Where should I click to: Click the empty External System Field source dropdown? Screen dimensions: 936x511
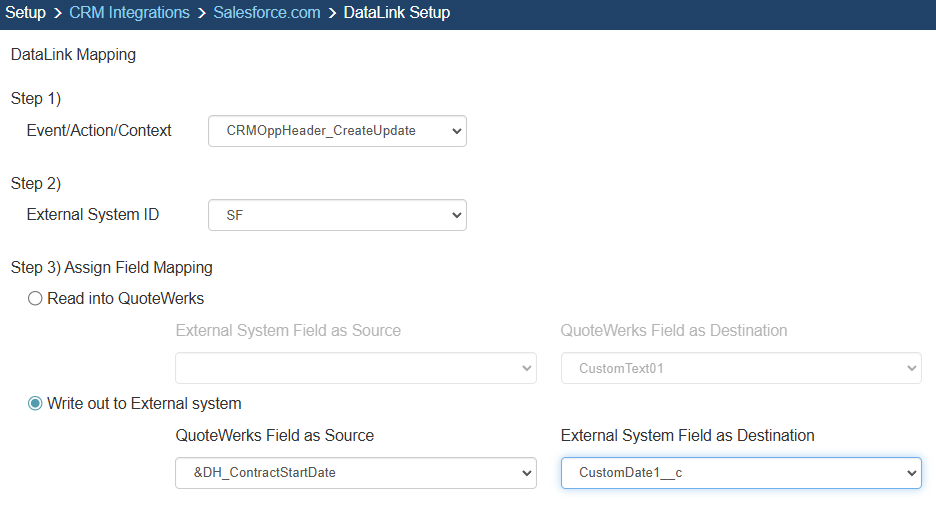click(356, 368)
